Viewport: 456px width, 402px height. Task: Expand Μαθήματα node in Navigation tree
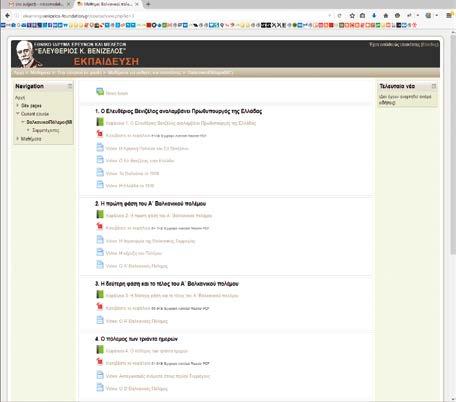tap(18, 138)
